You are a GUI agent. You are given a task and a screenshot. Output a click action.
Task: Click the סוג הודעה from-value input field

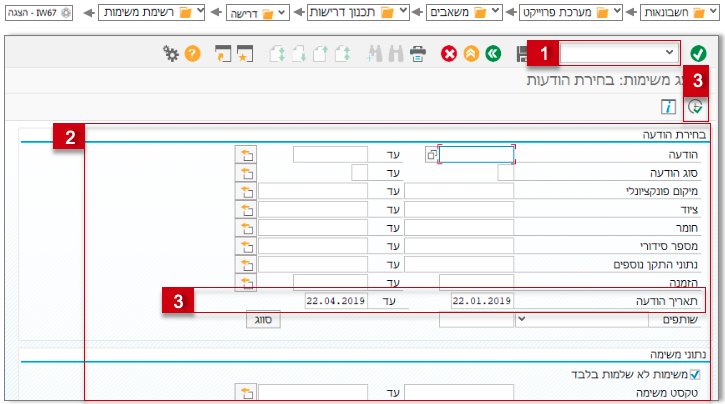pos(505,173)
